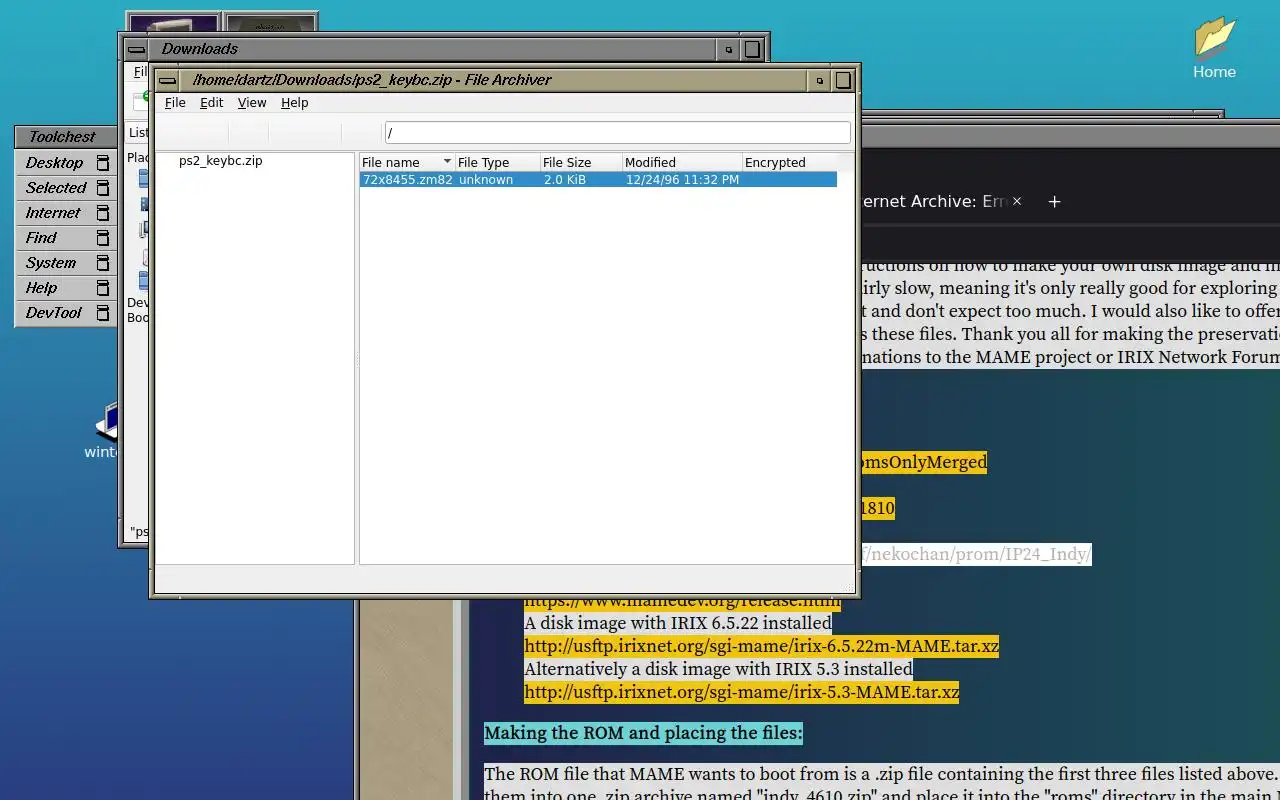Open the irix-6.5.22m-MAME.tar.xz link
This screenshot has width=1280, height=800.
[x=761, y=646]
